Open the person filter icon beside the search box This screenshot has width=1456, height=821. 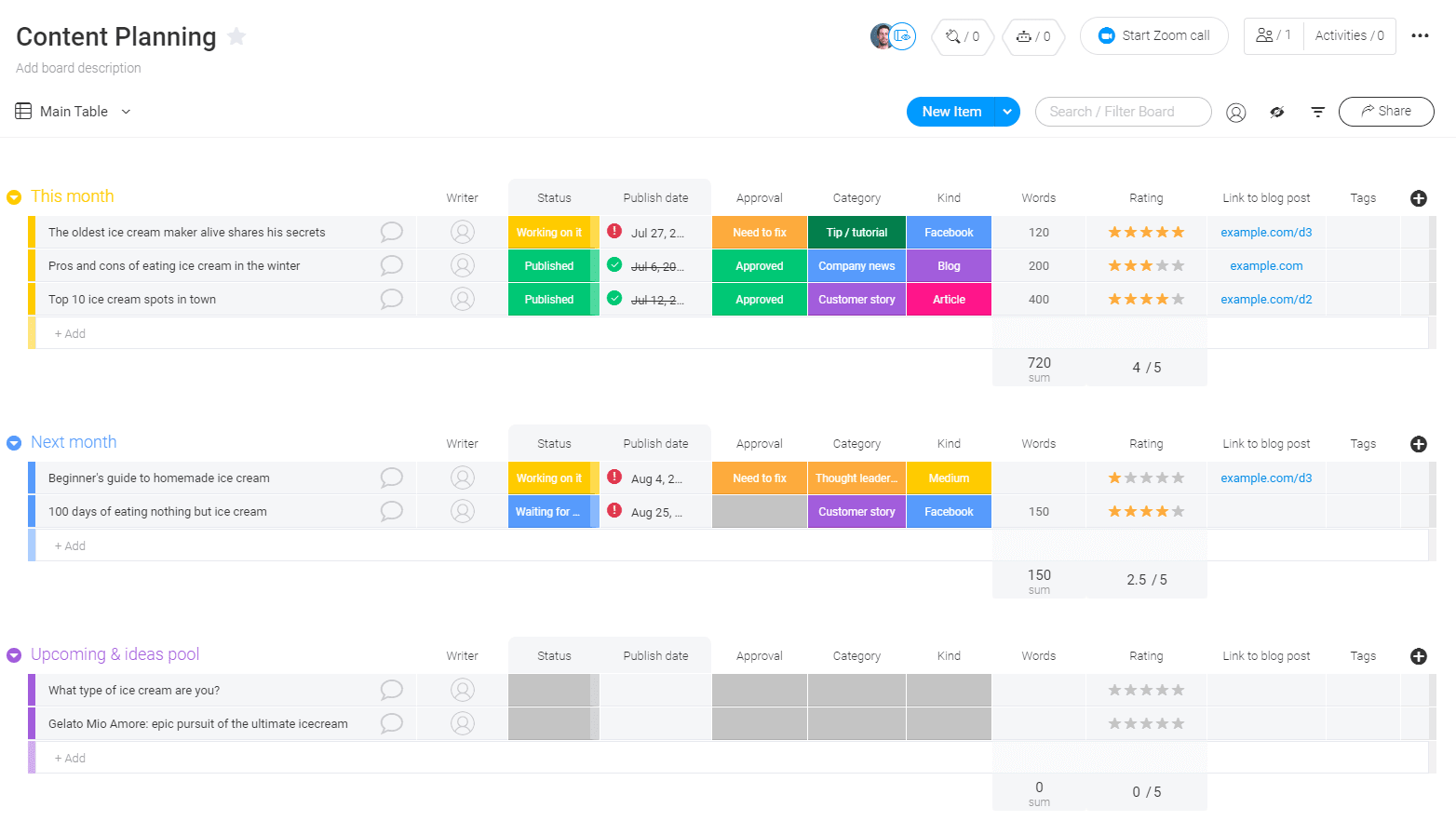pos(1236,112)
